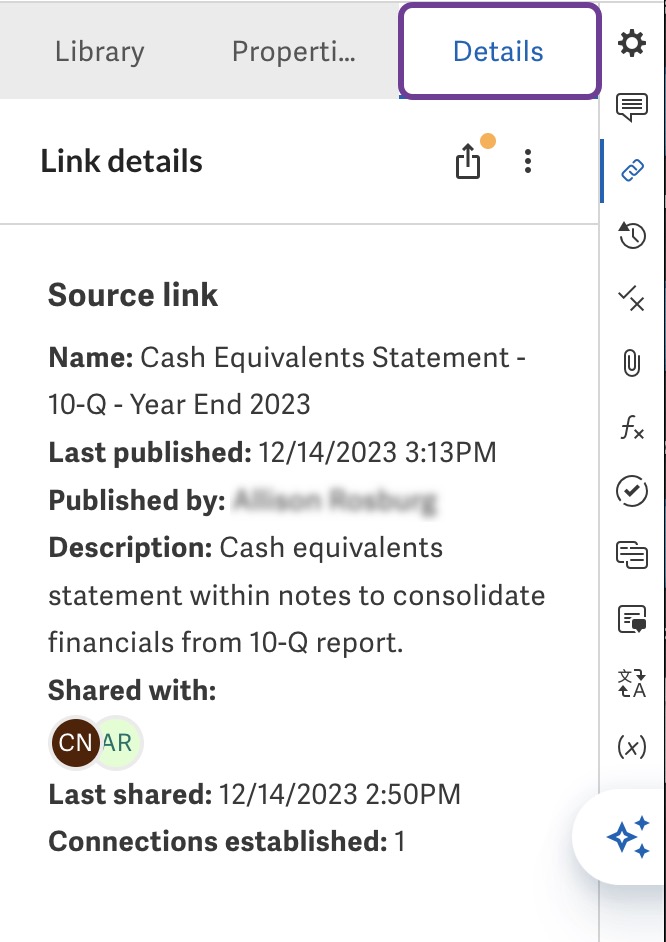Open the Link details panel icon
This screenshot has height=942, width=666.
pos(632,170)
